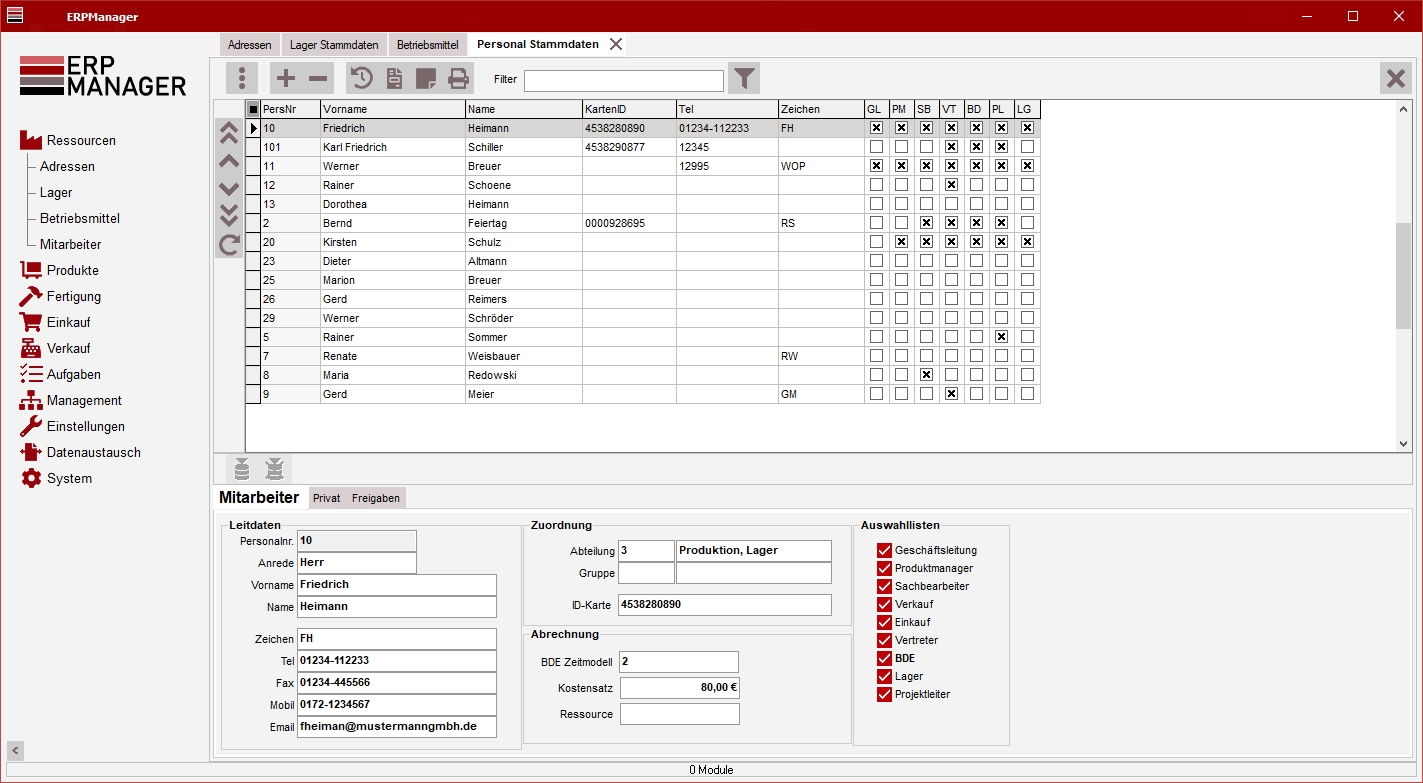
Task: Click the Abteilung name field Produktion, Lager
Action: click(x=754, y=551)
